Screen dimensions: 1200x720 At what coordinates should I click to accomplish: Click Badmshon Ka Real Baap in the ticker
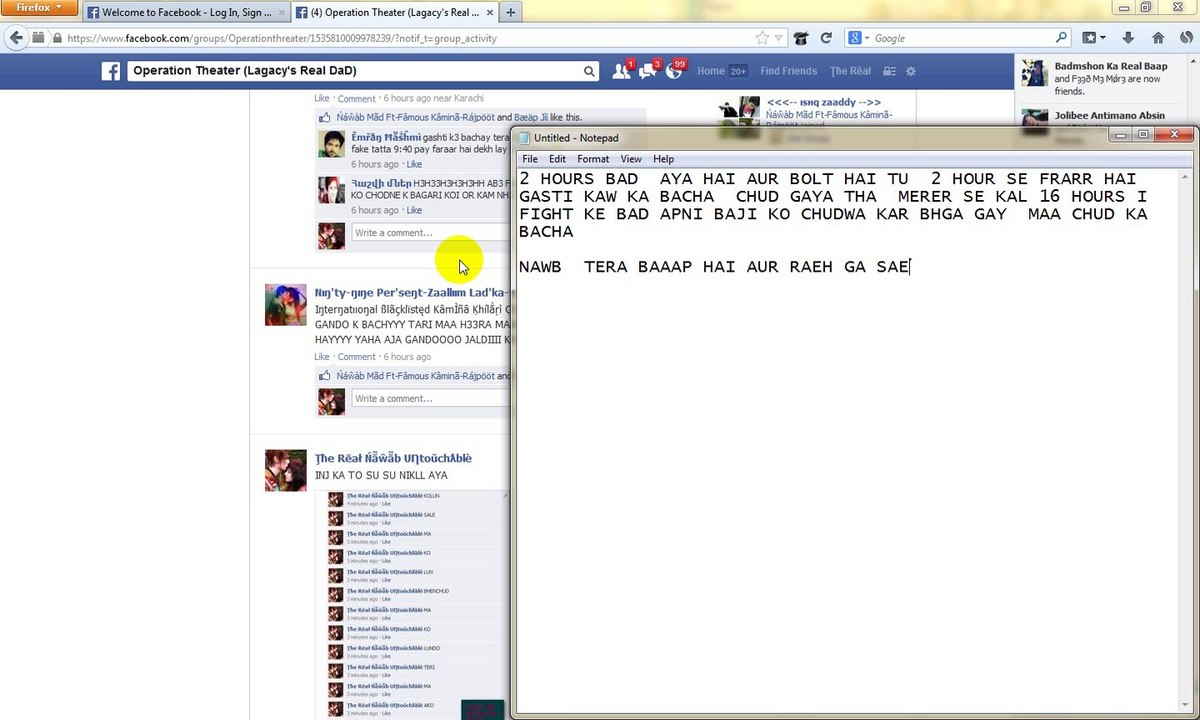click(x=1111, y=66)
